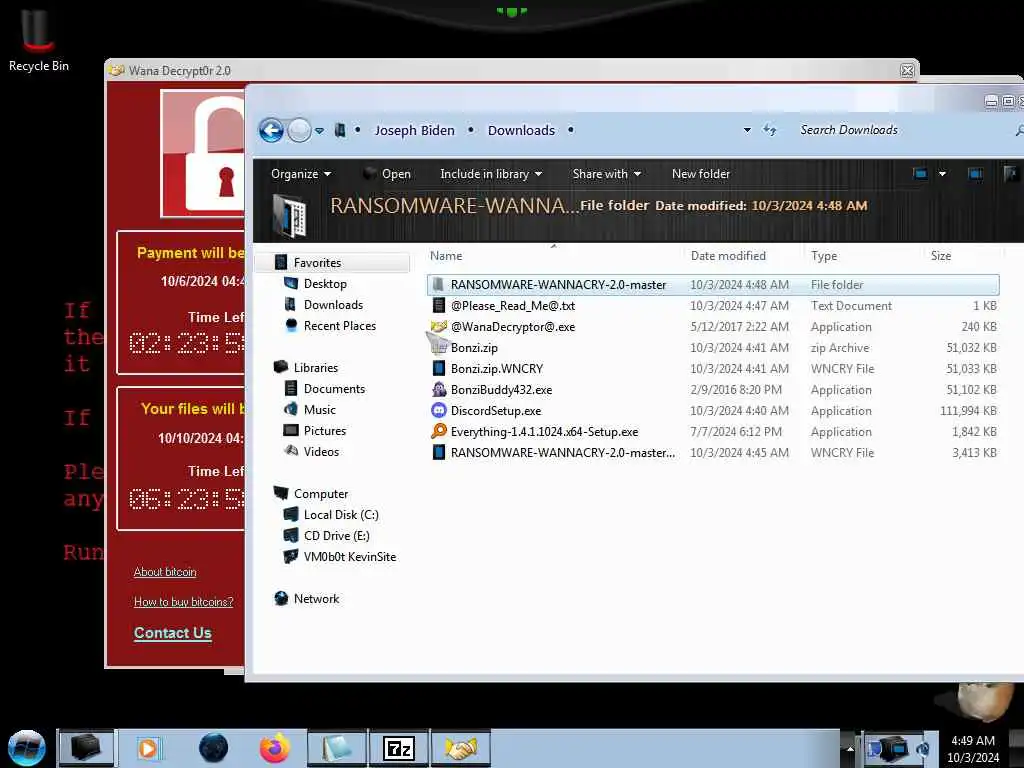Click About bitcoin link in Wana Decrypt0r
Image resolution: width=1024 pixels, height=768 pixels.
[x=165, y=572]
